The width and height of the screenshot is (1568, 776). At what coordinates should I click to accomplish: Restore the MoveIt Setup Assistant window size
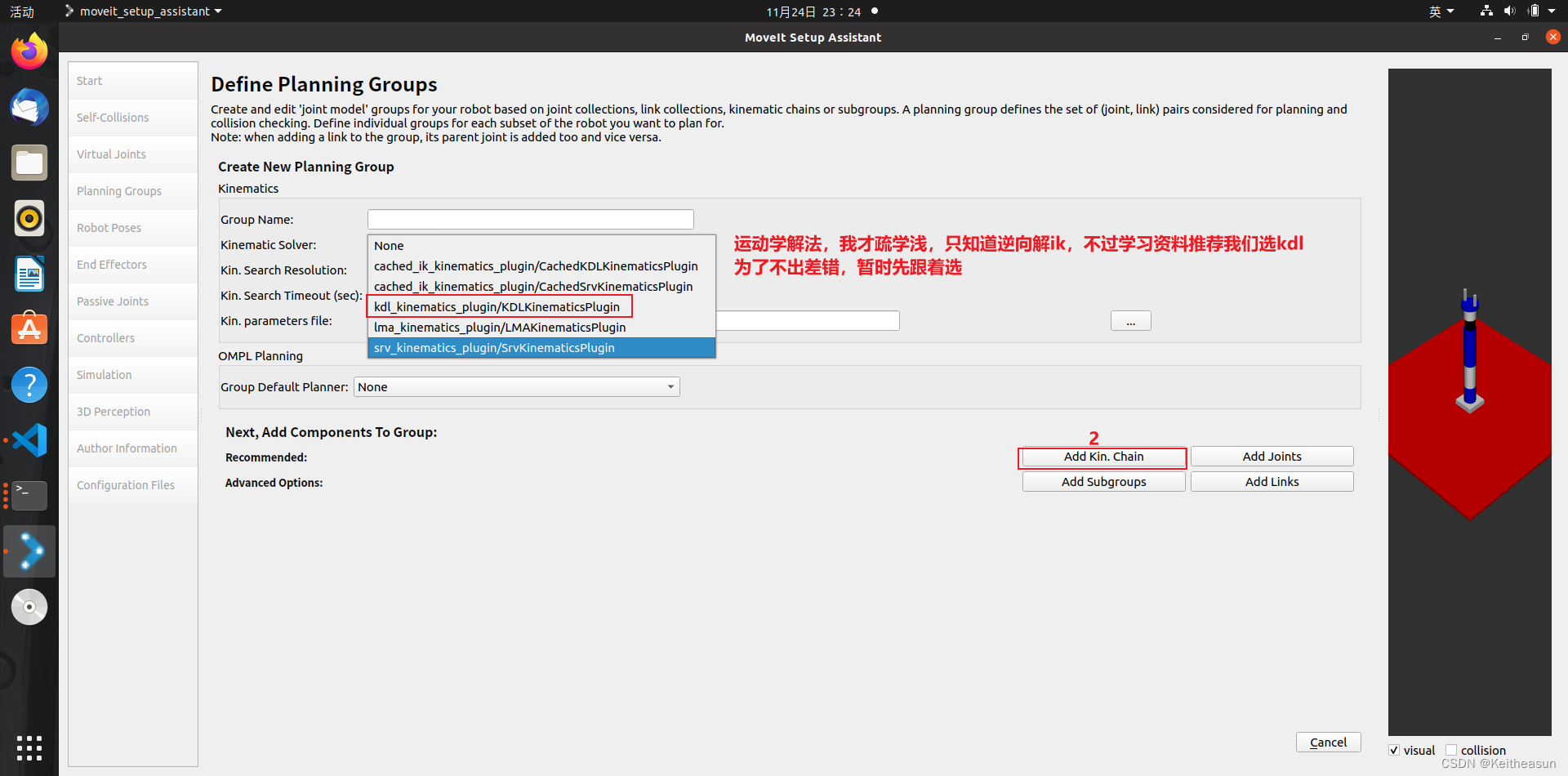(1525, 38)
